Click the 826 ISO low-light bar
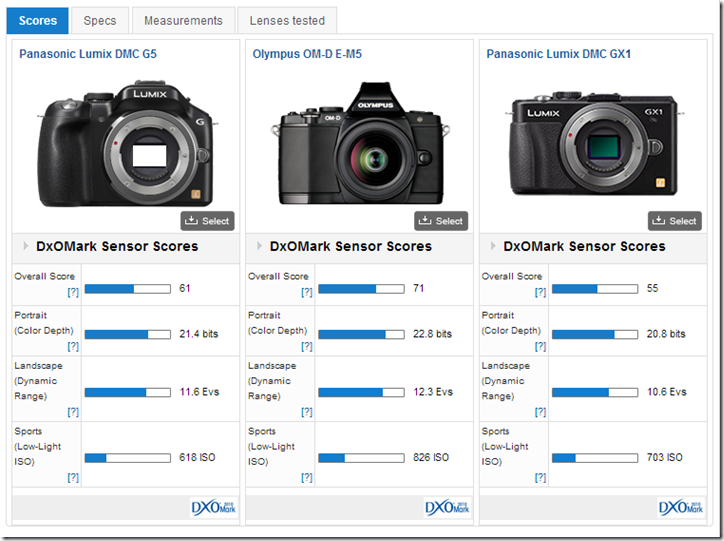 coord(362,458)
